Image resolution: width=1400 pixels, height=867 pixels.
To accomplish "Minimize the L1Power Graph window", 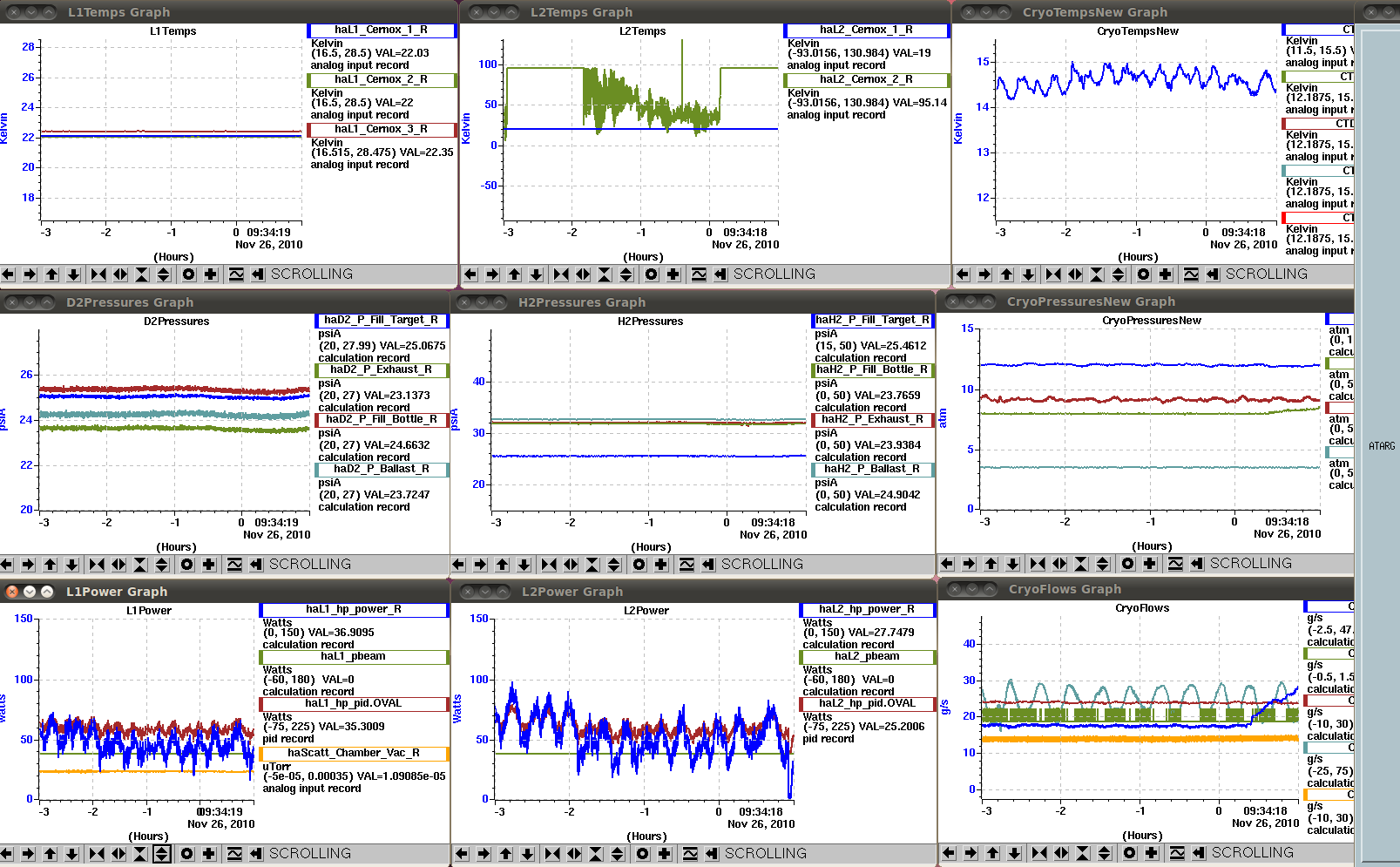I will click(x=30, y=592).
